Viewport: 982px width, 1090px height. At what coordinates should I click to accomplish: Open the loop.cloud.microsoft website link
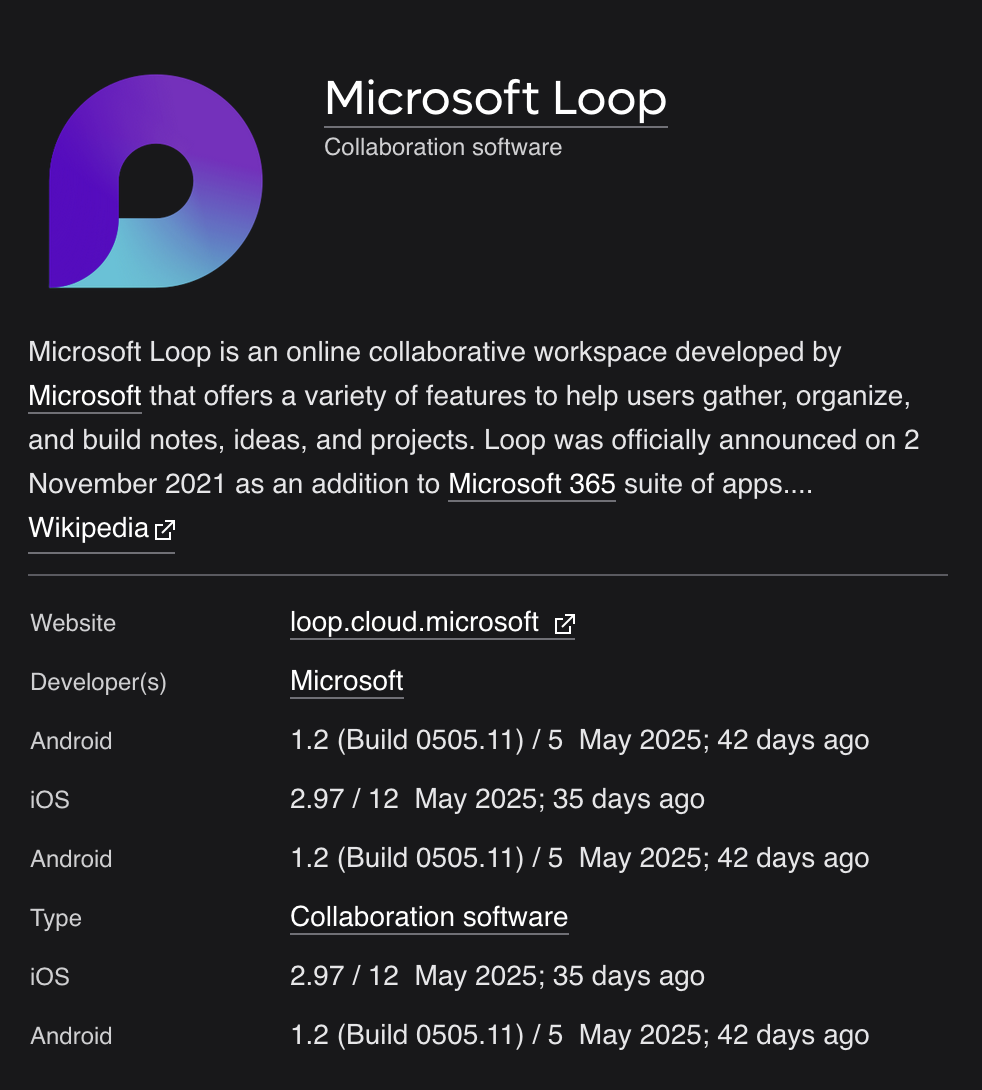click(x=415, y=622)
